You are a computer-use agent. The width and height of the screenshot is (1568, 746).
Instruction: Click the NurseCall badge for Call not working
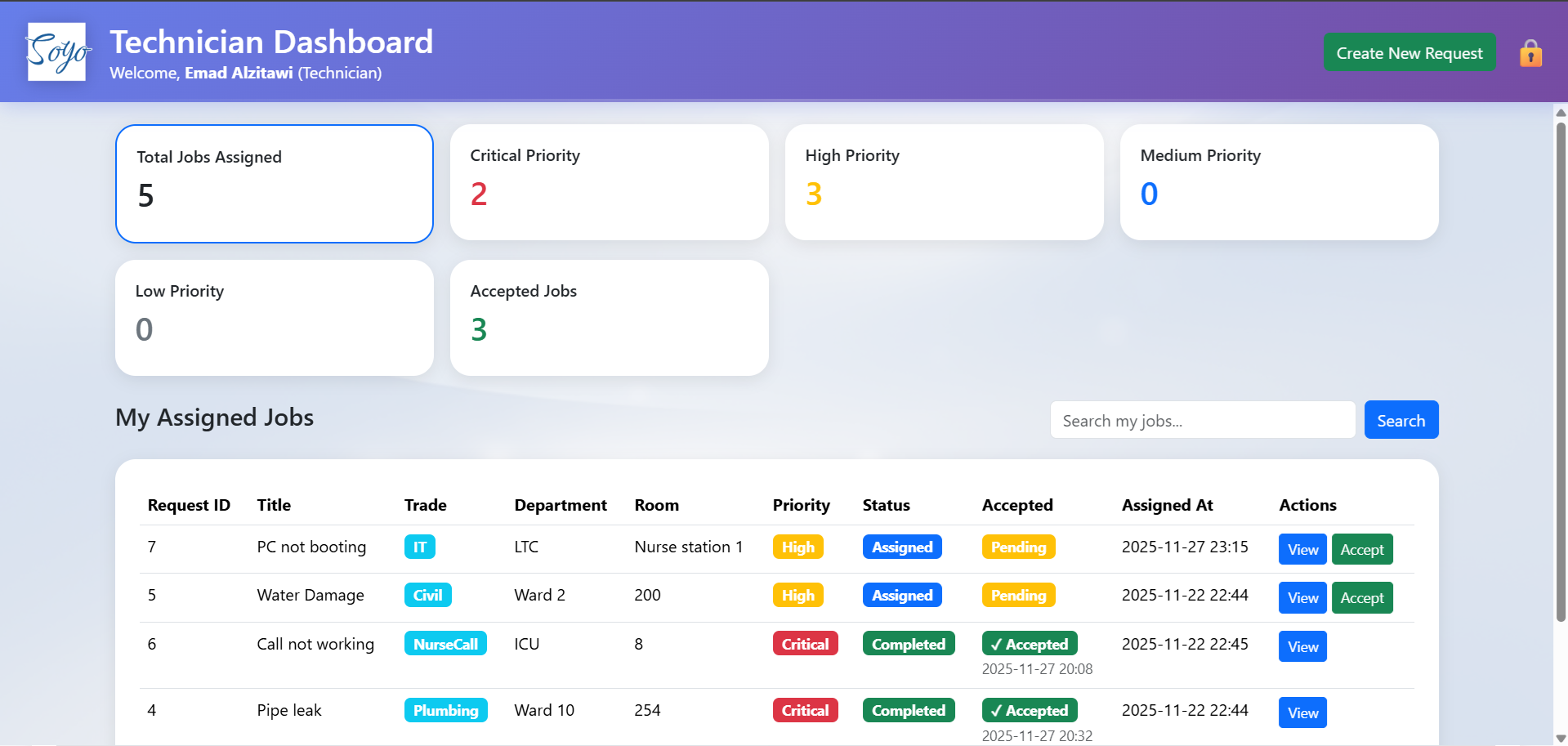tap(445, 644)
